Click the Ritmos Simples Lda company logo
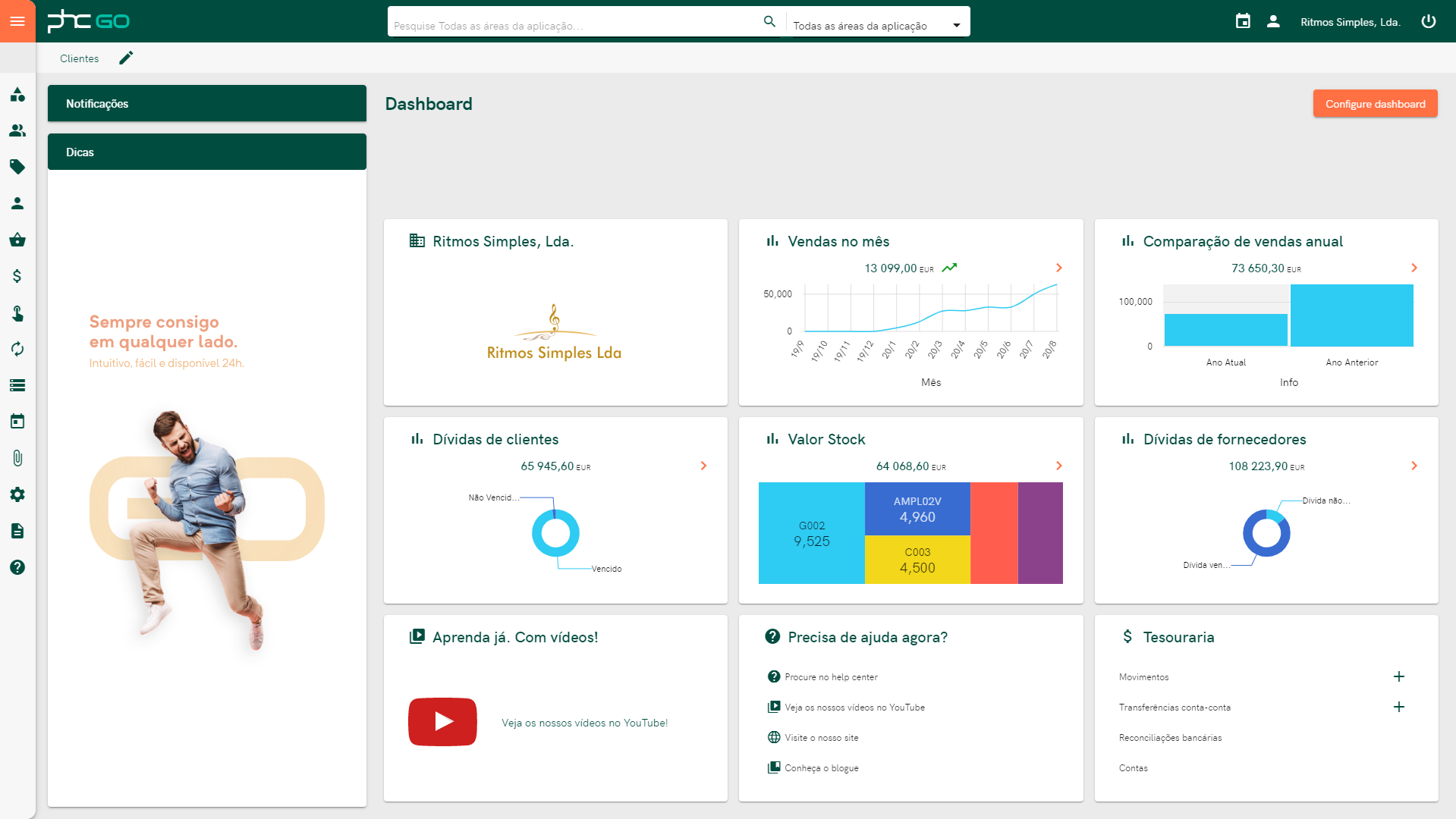 tap(554, 333)
